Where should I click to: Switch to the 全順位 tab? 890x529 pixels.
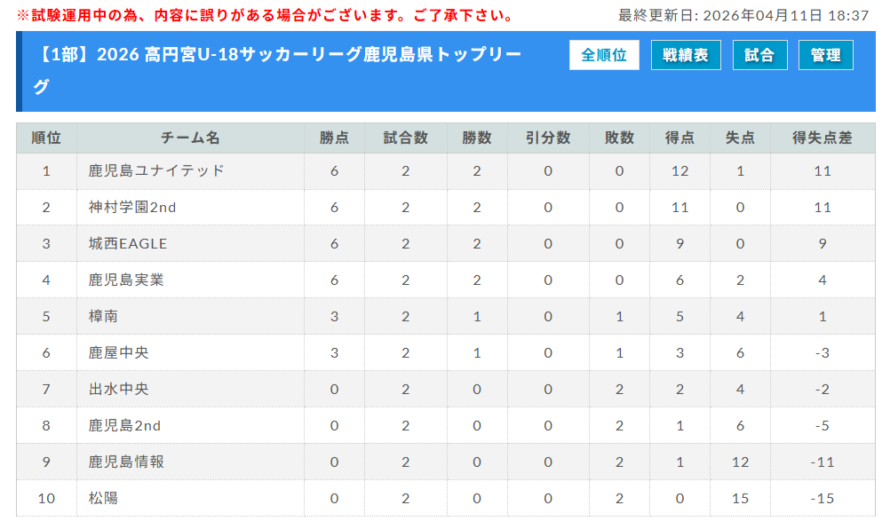(x=604, y=56)
